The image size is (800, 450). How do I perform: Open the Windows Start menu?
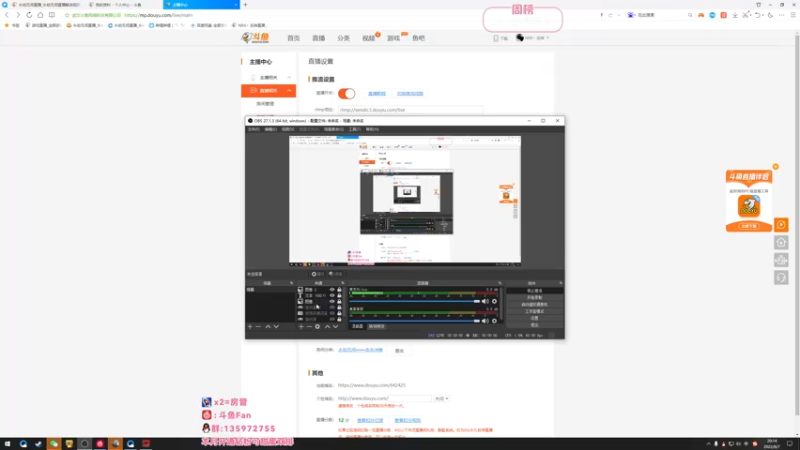point(7,444)
